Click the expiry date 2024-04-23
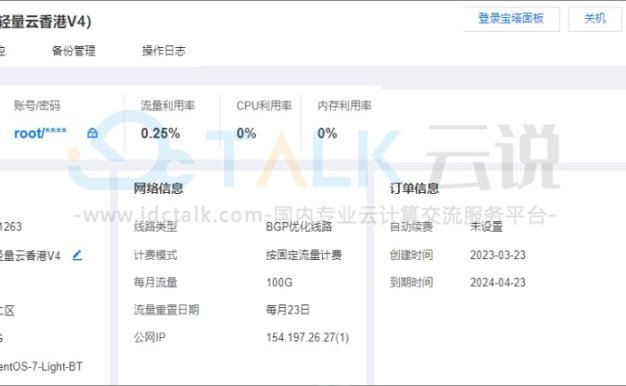The height and width of the screenshot is (386, 626). pos(498,283)
